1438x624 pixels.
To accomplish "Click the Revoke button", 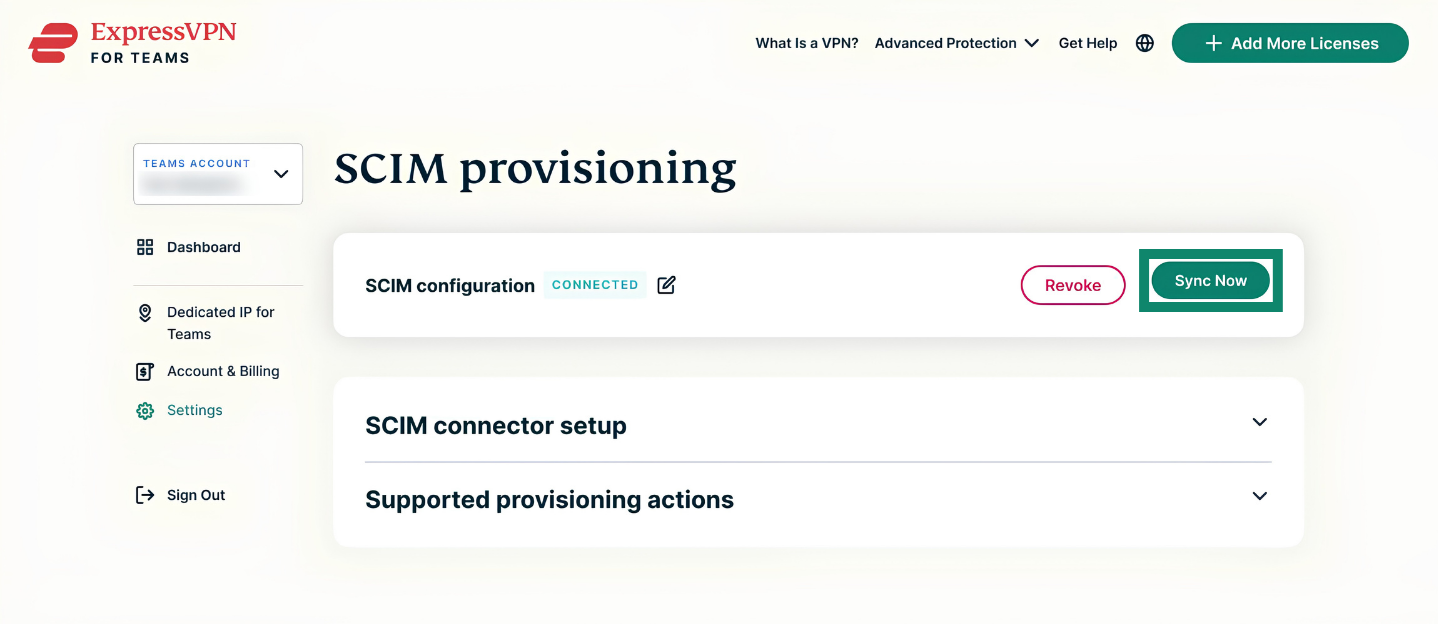I will click(x=1073, y=285).
